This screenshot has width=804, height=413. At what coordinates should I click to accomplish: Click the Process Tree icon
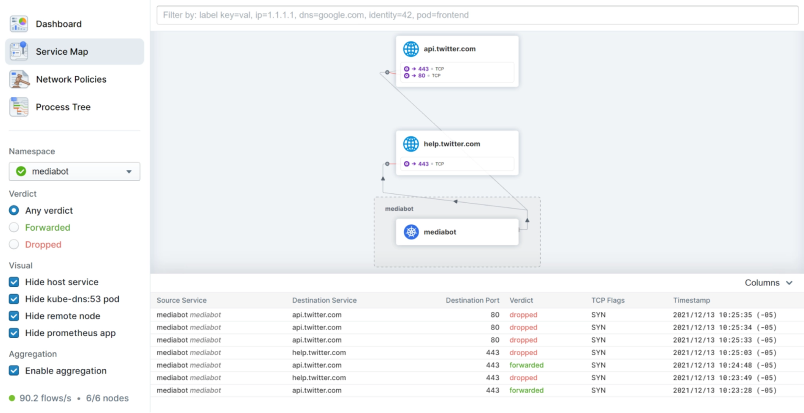tap(19, 107)
